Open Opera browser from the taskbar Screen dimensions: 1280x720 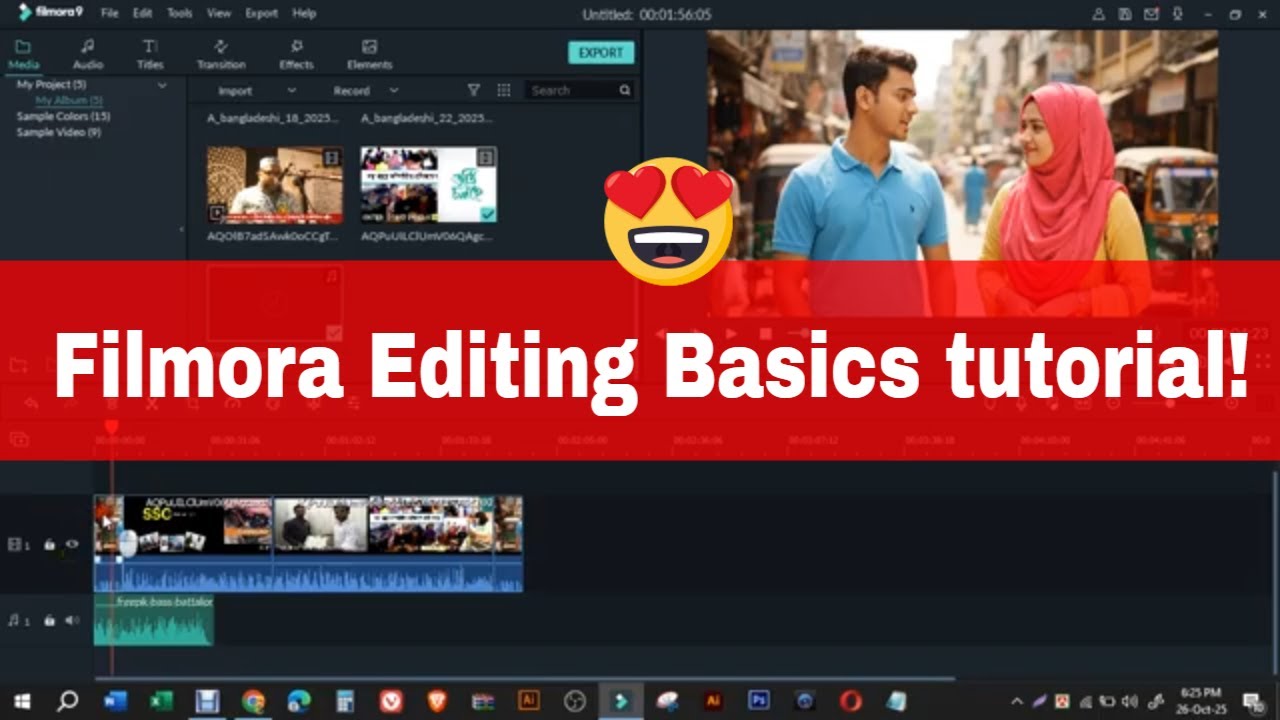(x=851, y=701)
